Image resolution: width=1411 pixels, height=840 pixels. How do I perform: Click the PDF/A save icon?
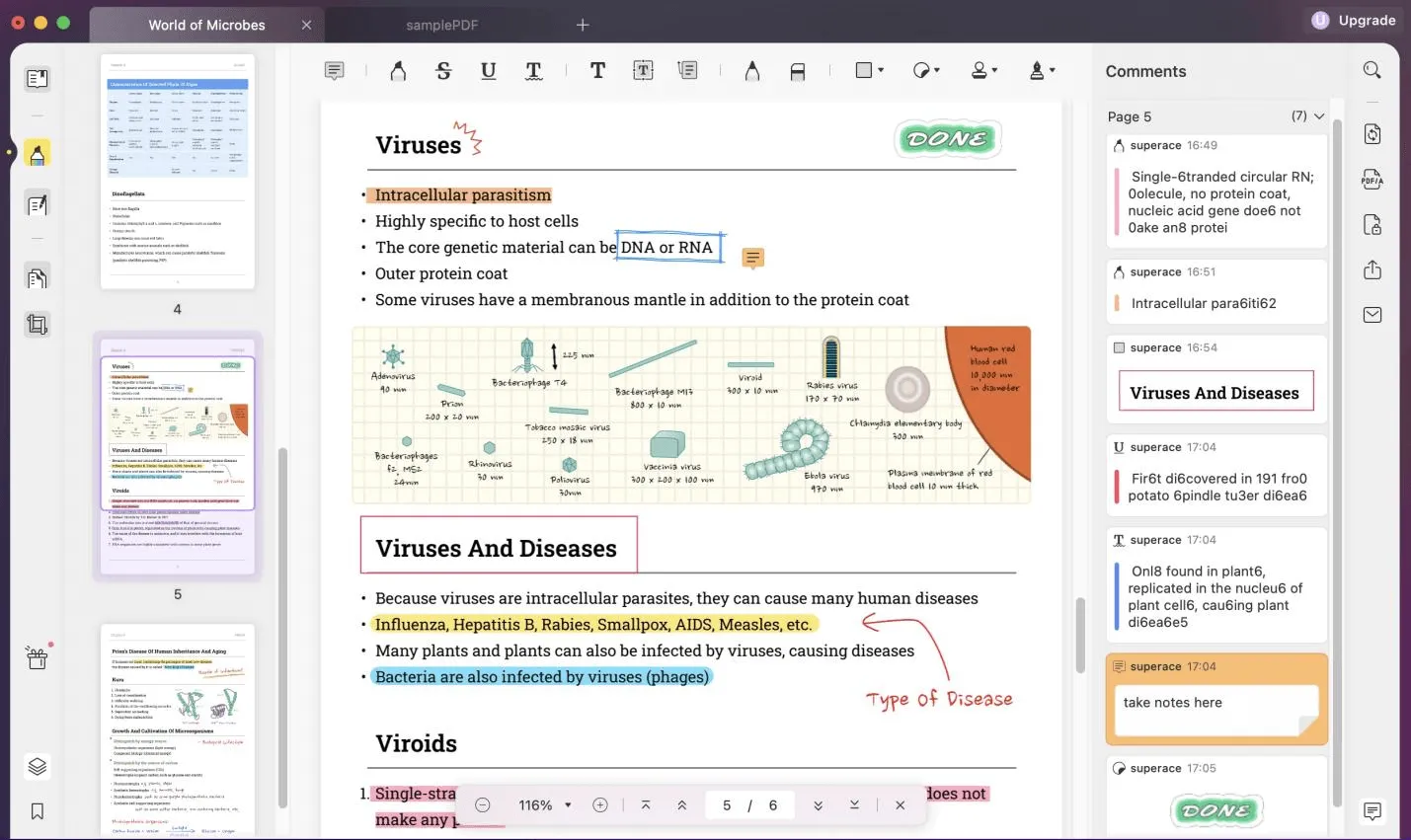[1372, 179]
